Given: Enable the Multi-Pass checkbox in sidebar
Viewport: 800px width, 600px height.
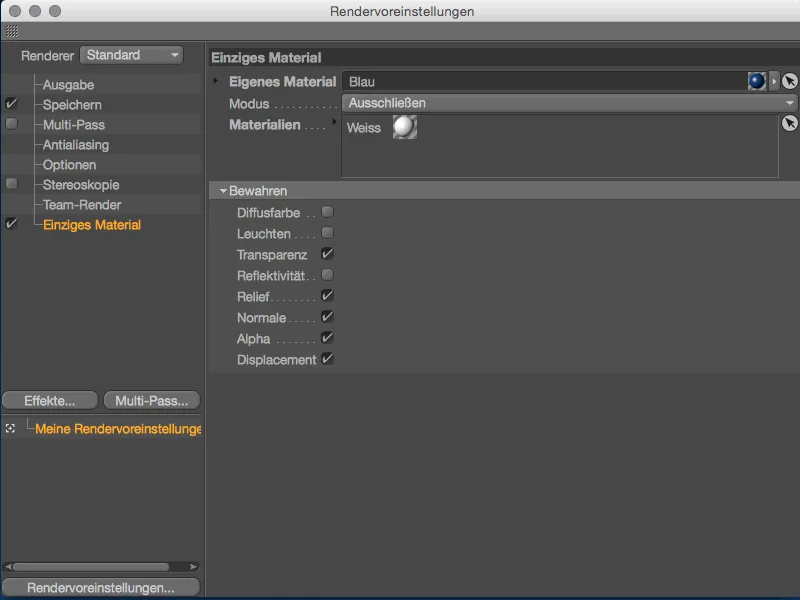Looking at the screenshot, I should (x=11, y=124).
